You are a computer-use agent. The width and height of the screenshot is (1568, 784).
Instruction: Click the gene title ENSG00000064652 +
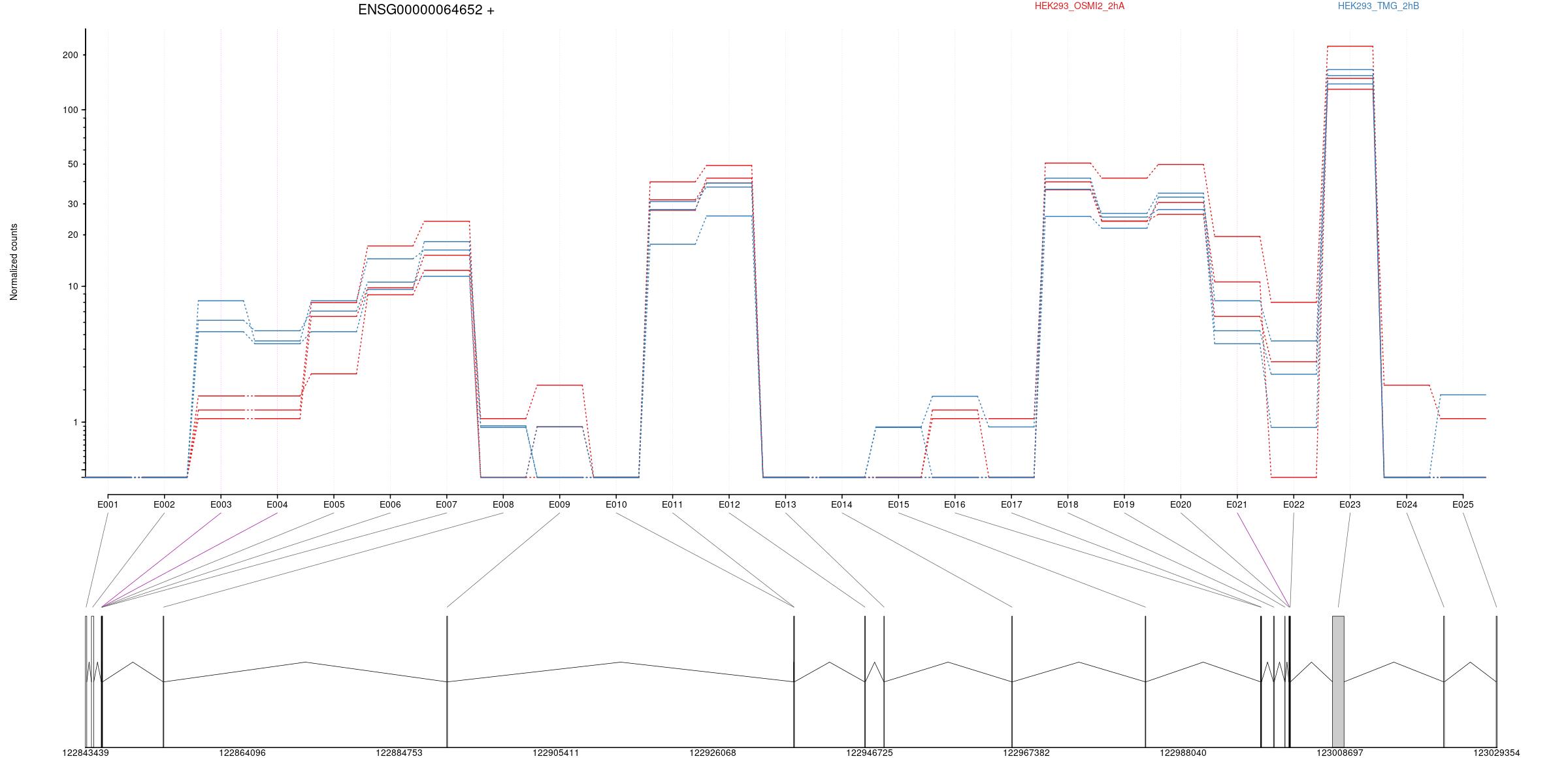tap(426, 10)
